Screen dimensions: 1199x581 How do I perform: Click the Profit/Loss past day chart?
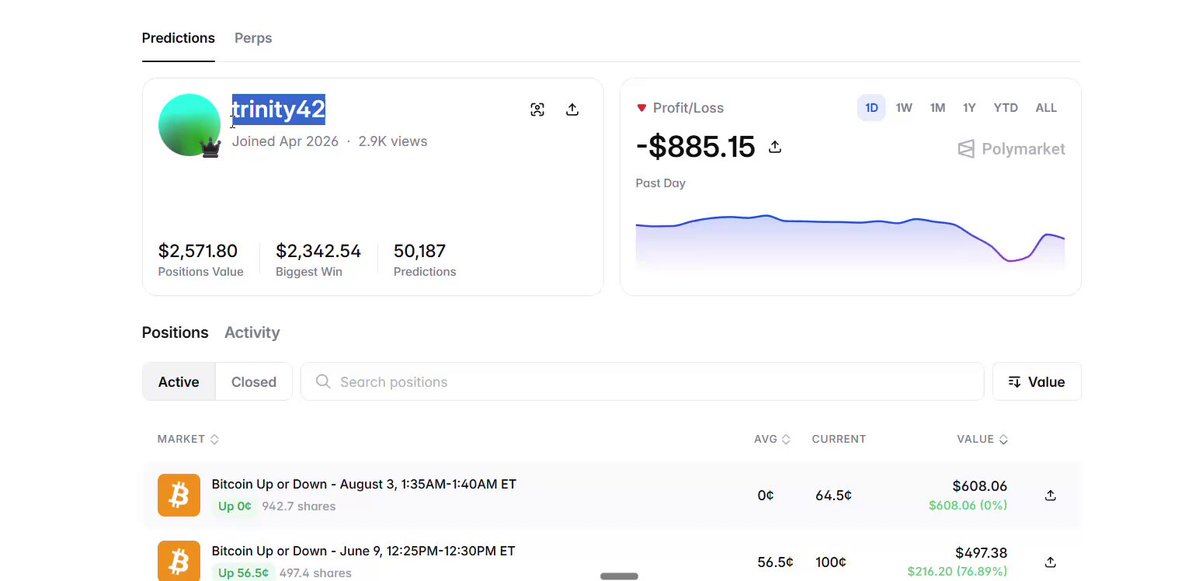[850, 241]
